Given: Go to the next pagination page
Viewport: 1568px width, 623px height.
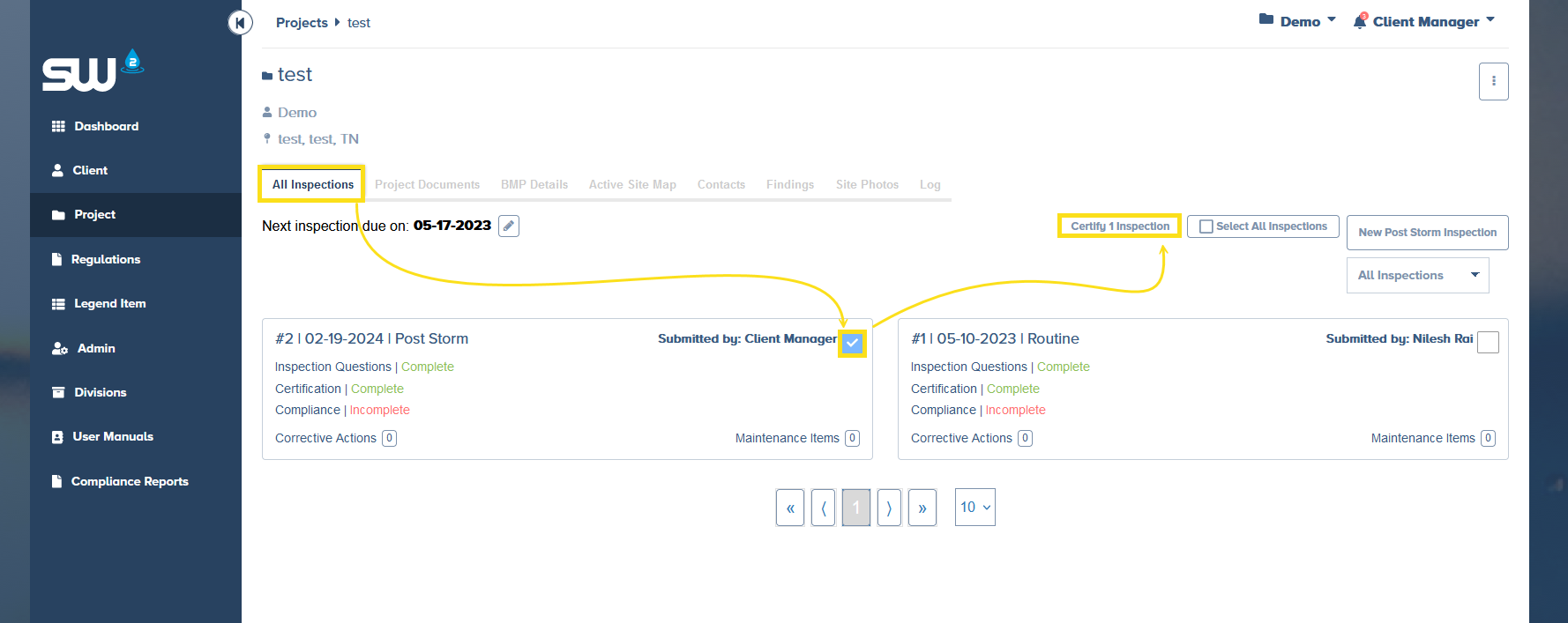Looking at the screenshot, I should [889, 508].
